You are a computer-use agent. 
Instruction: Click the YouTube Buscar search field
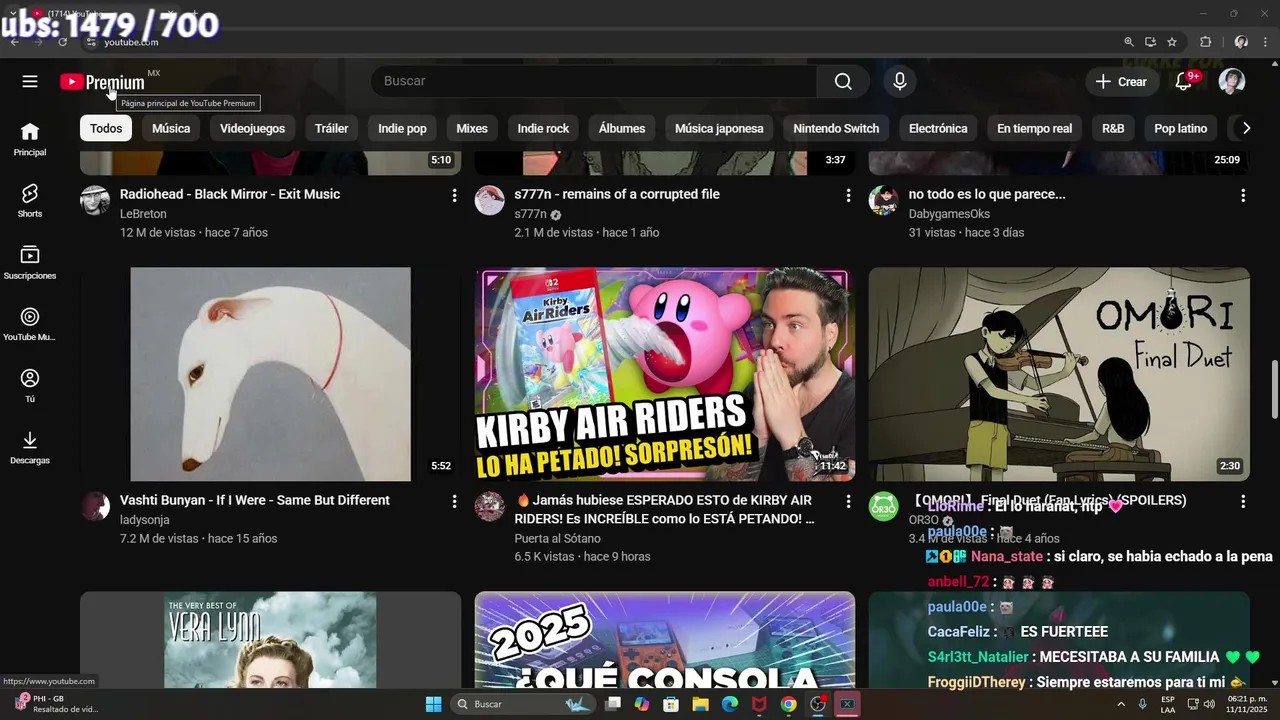point(594,81)
